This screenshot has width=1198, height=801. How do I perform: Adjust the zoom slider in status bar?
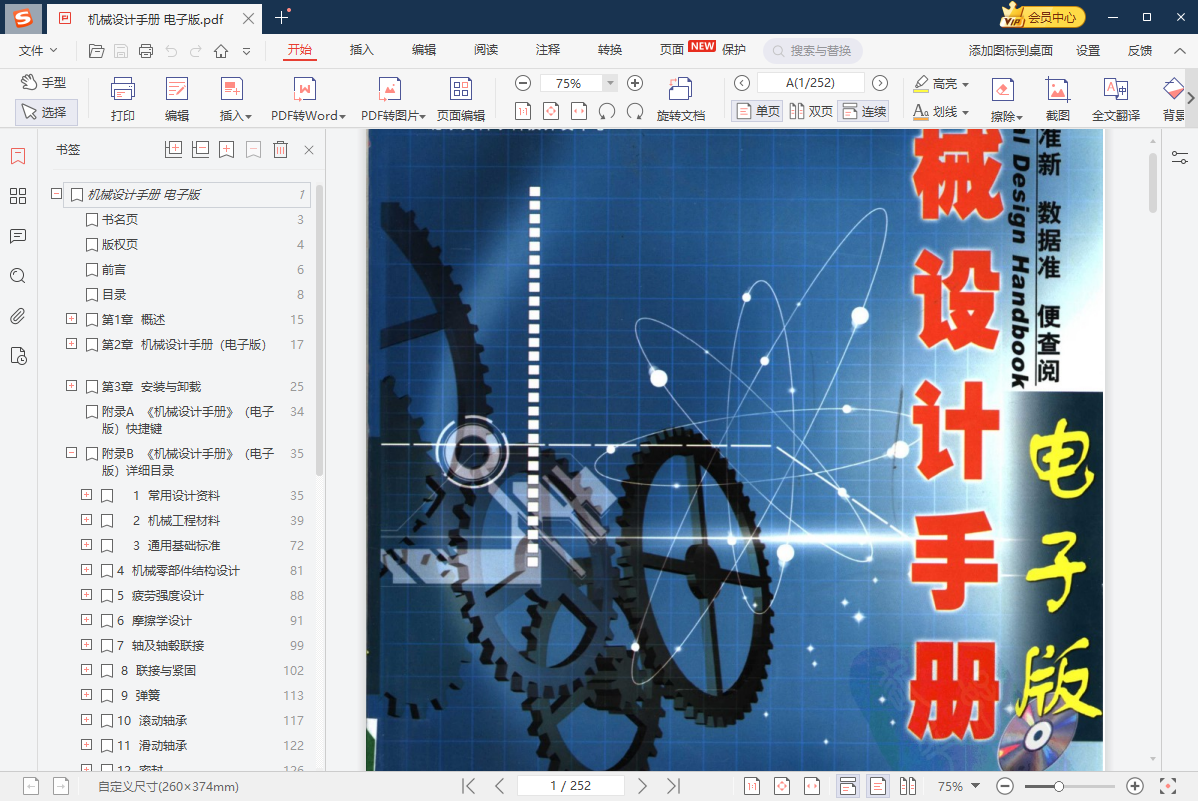tap(1059, 786)
